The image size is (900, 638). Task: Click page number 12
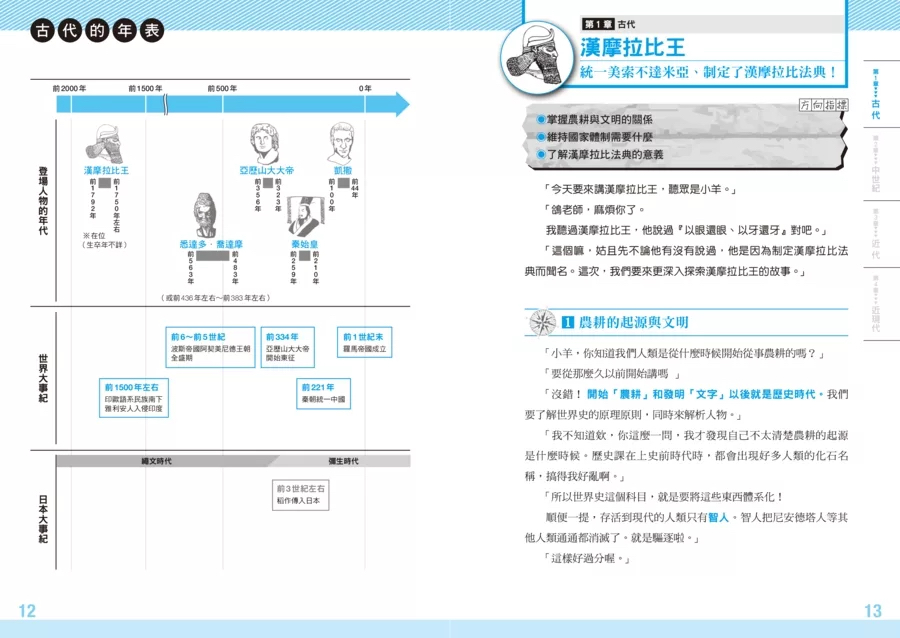[x=27, y=610]
